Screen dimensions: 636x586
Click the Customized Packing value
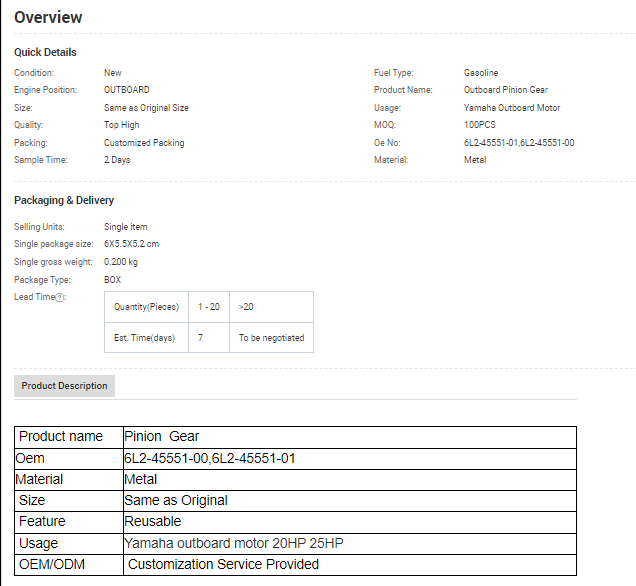[144, 143]
